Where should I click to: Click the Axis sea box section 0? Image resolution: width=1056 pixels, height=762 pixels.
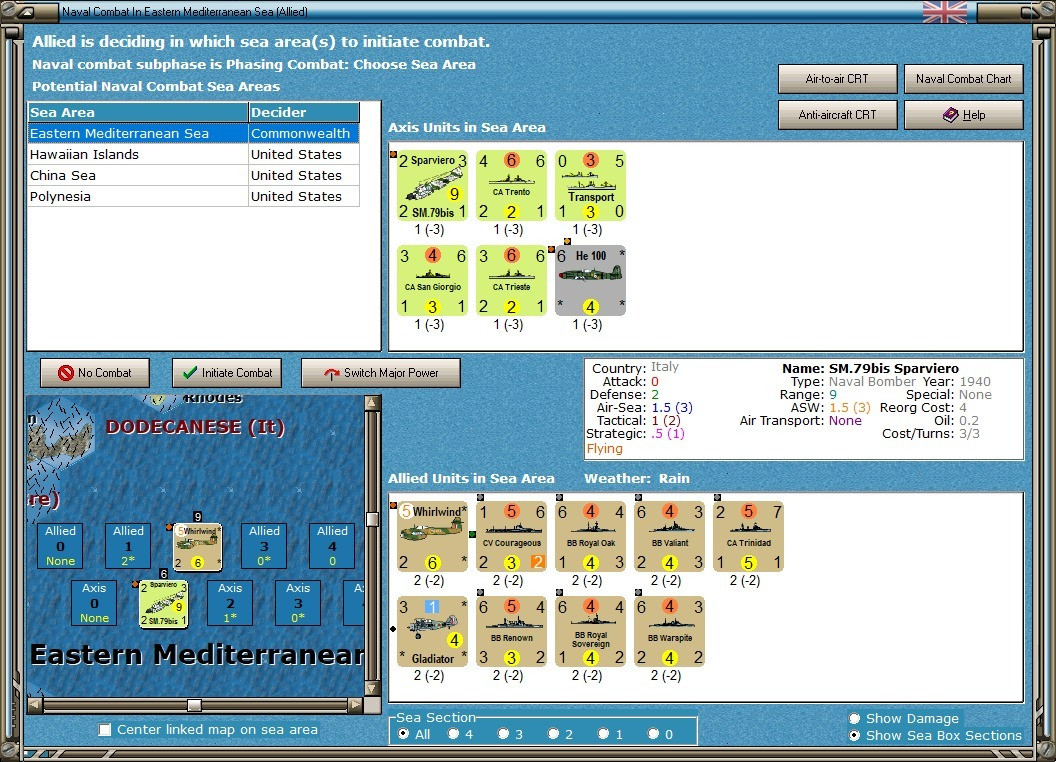coord(94,603)
